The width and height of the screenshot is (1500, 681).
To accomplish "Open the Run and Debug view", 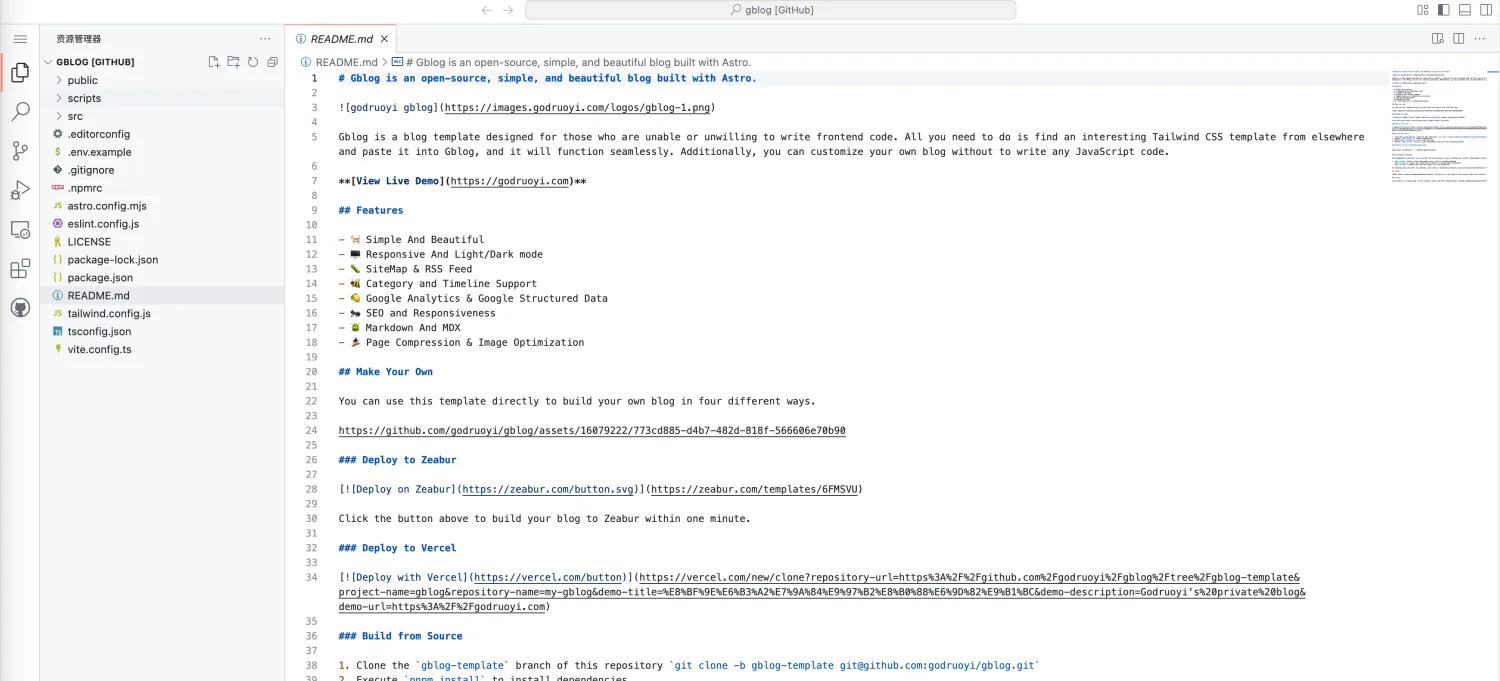I will pyautogui.click(x=20, y=190).
